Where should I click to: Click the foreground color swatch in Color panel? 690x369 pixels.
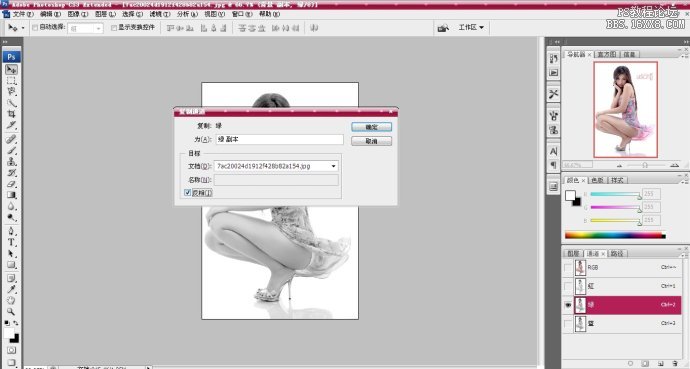point(570,195)
